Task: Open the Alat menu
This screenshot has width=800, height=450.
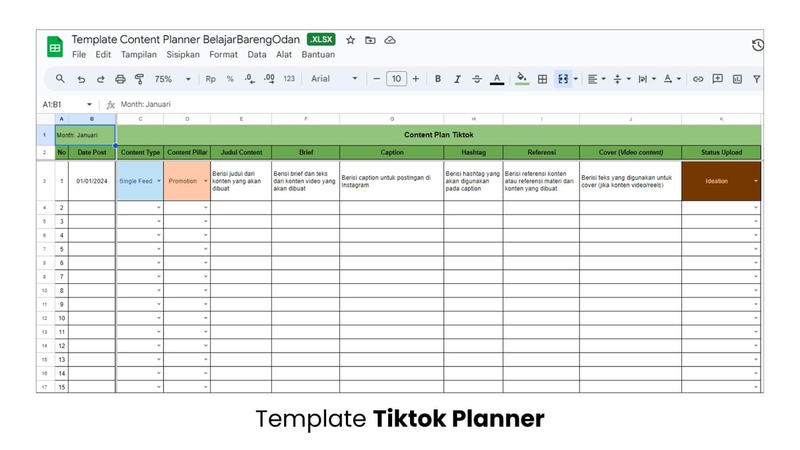Action: coord(284,55)
